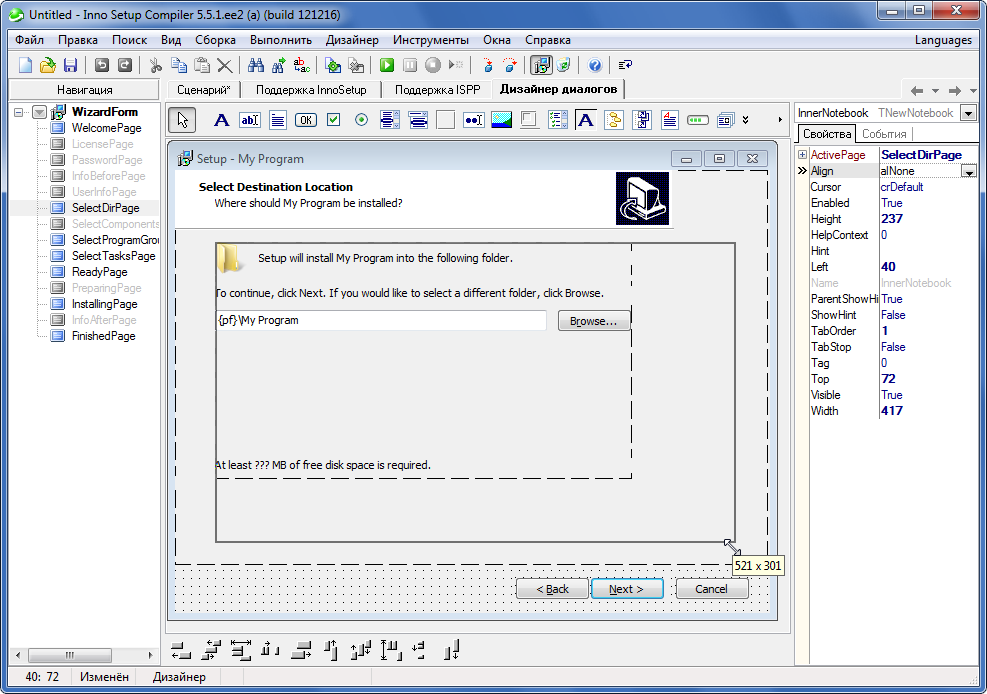987x694 pixels.
Task: Open the Align property dropdown arrow
Action: coord(968,171)
